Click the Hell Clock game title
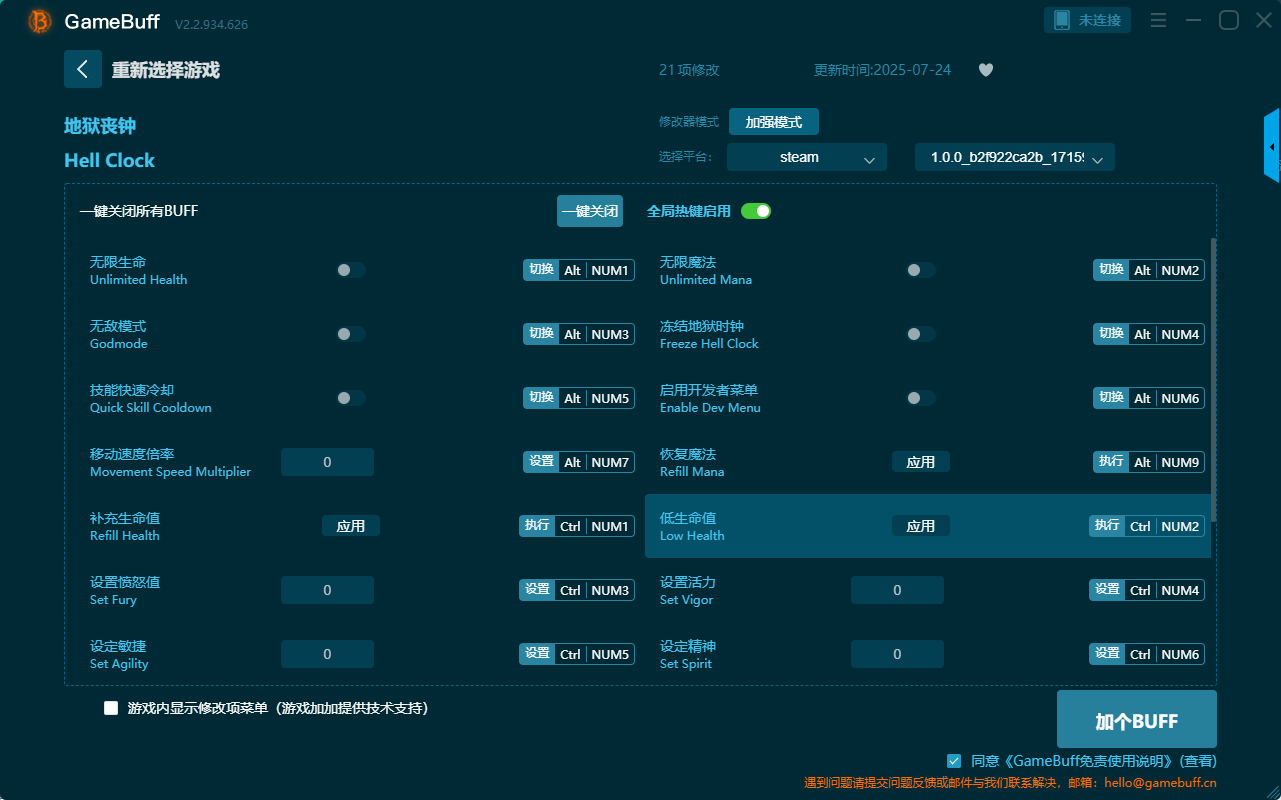The image size is (1281, 800). (110, 160)
